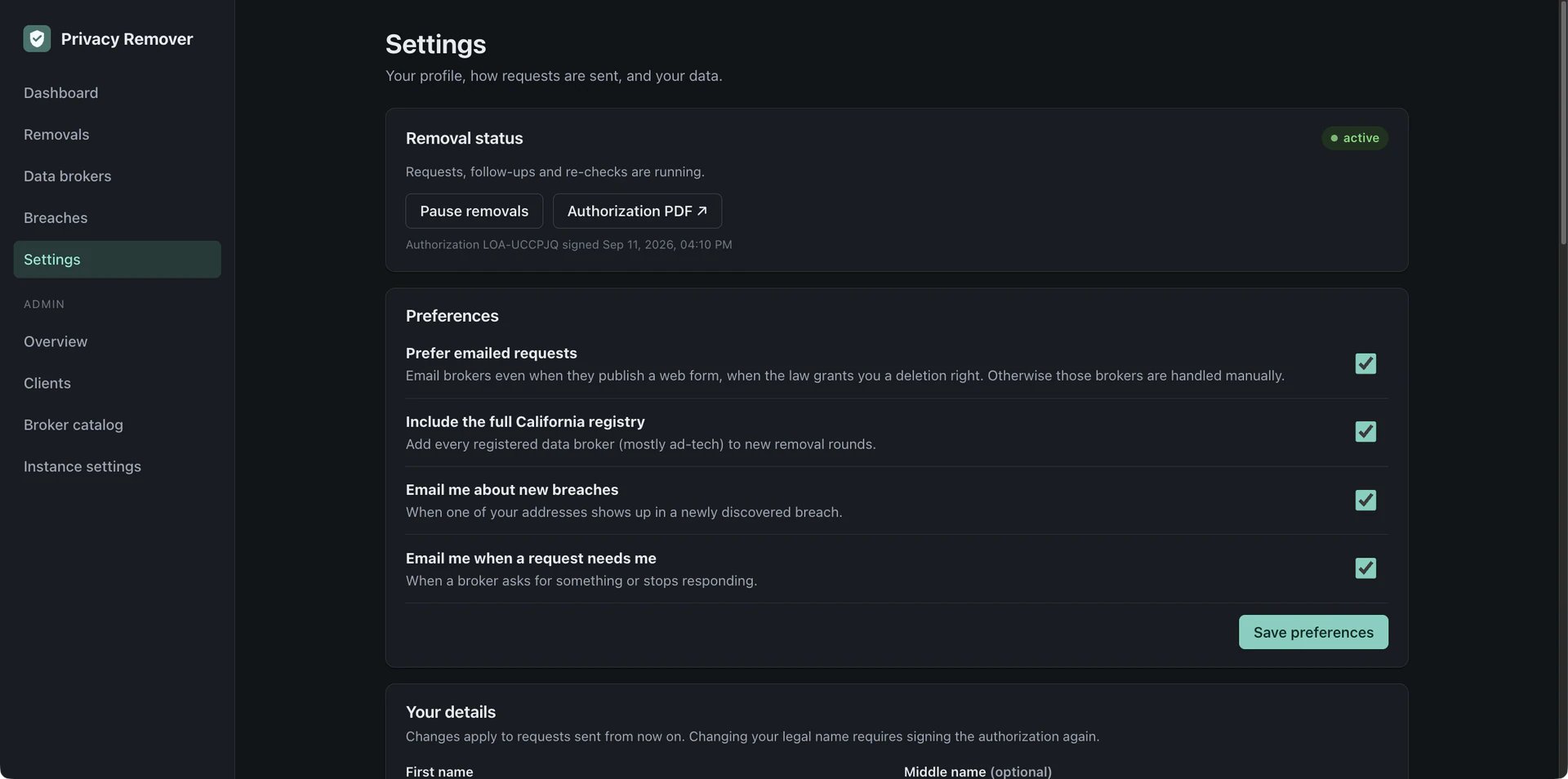1568x779 pixels.
Task: Go to Removals in the sidebar
Action: (x=117, y=135)
